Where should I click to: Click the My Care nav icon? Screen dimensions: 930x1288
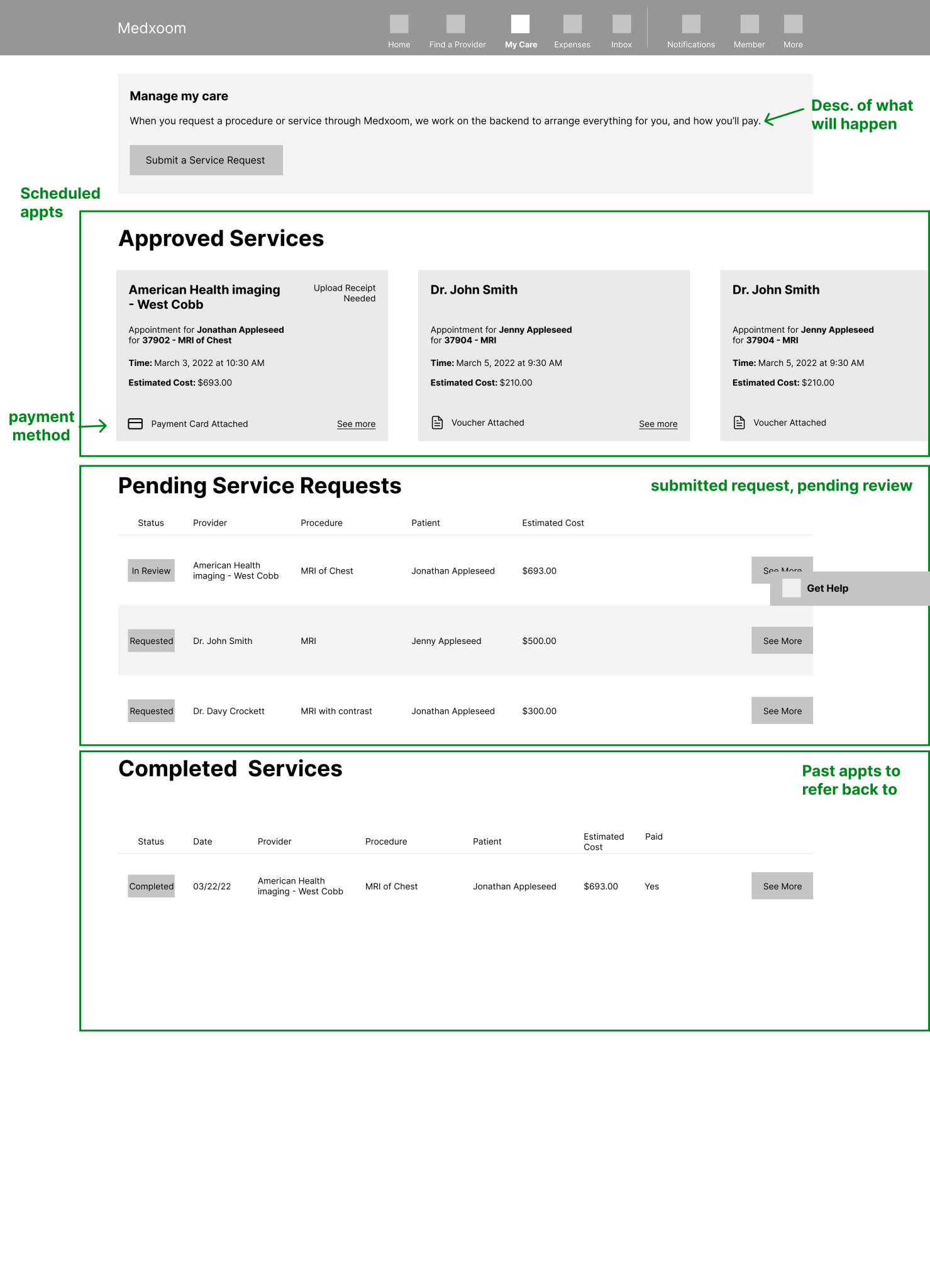click(x=520, y=24)
